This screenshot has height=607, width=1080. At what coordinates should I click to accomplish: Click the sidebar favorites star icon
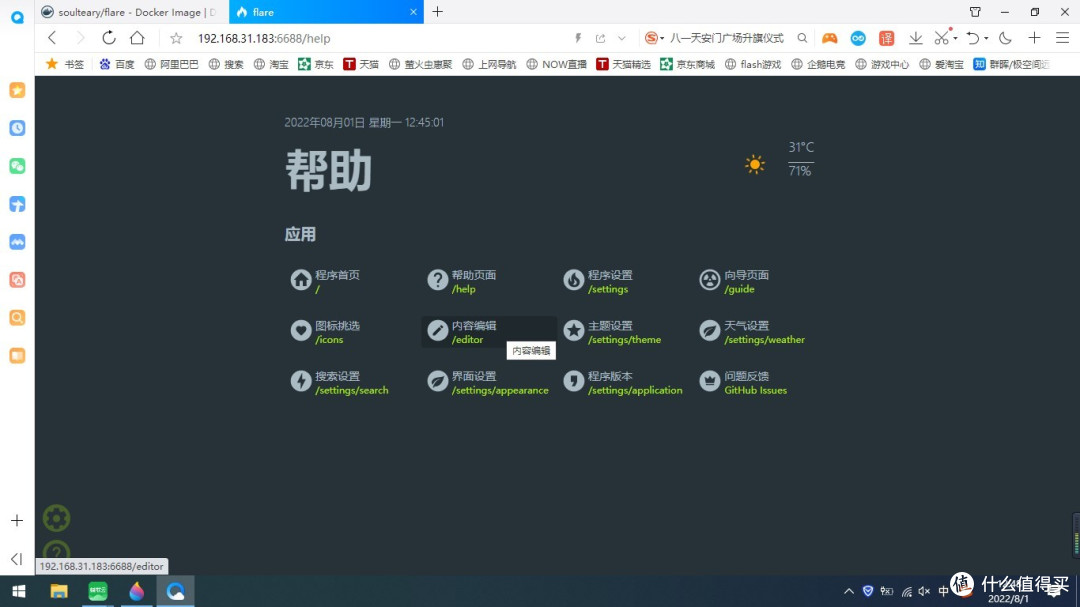(x=17, y=90)
